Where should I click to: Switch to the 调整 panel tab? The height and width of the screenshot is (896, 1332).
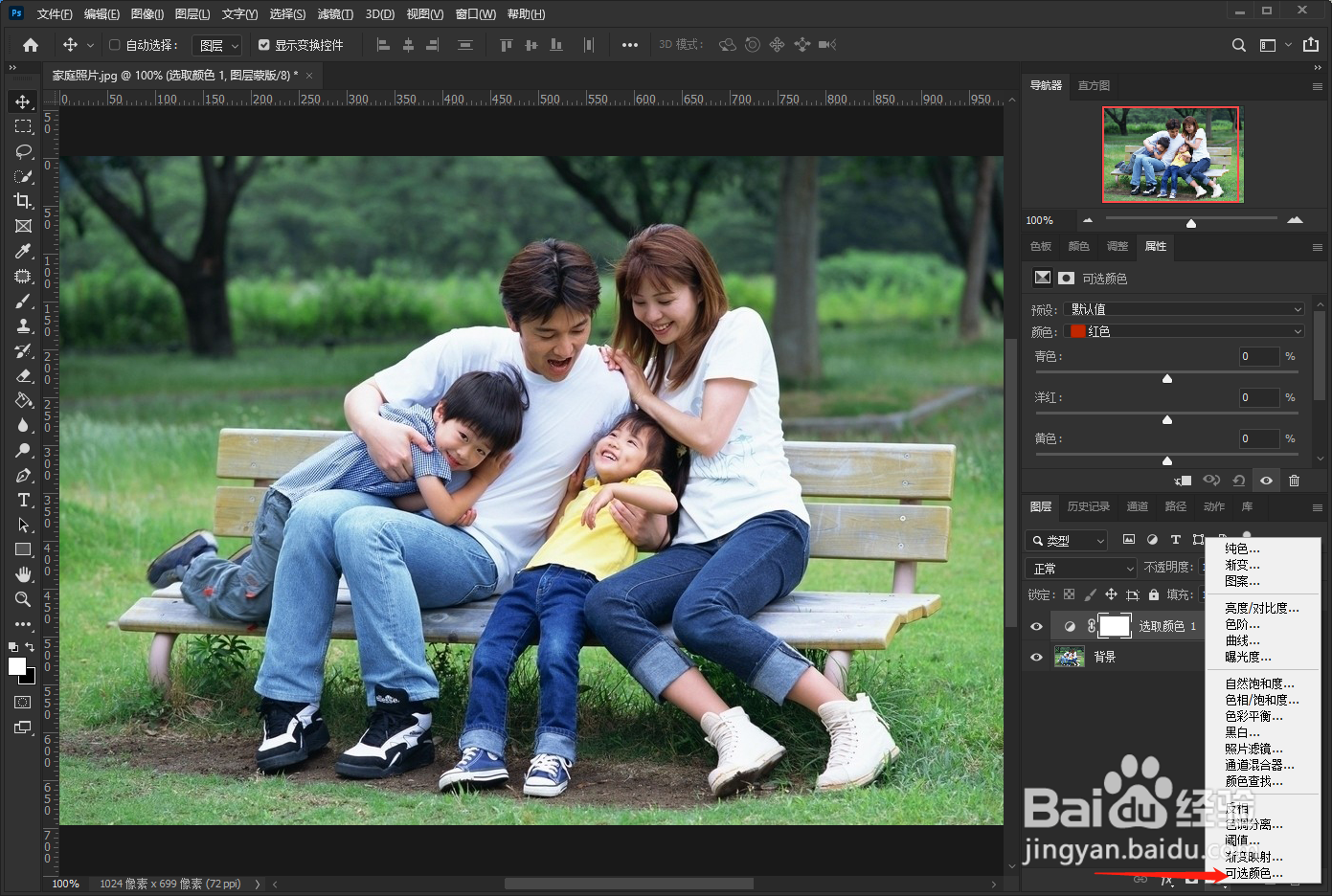[x=1118, y=247]
